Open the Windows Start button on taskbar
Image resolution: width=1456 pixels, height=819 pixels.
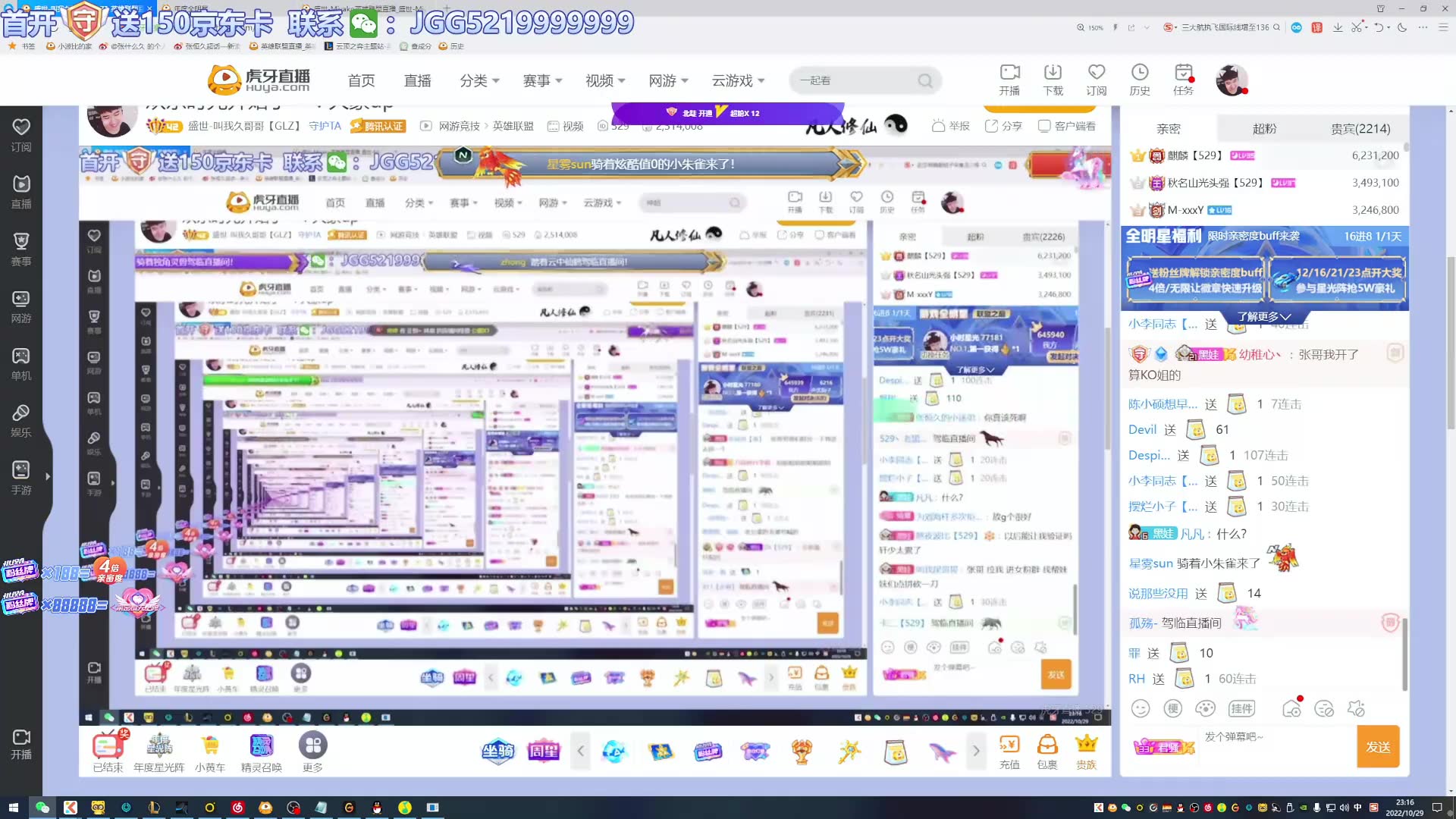(13, 808)
